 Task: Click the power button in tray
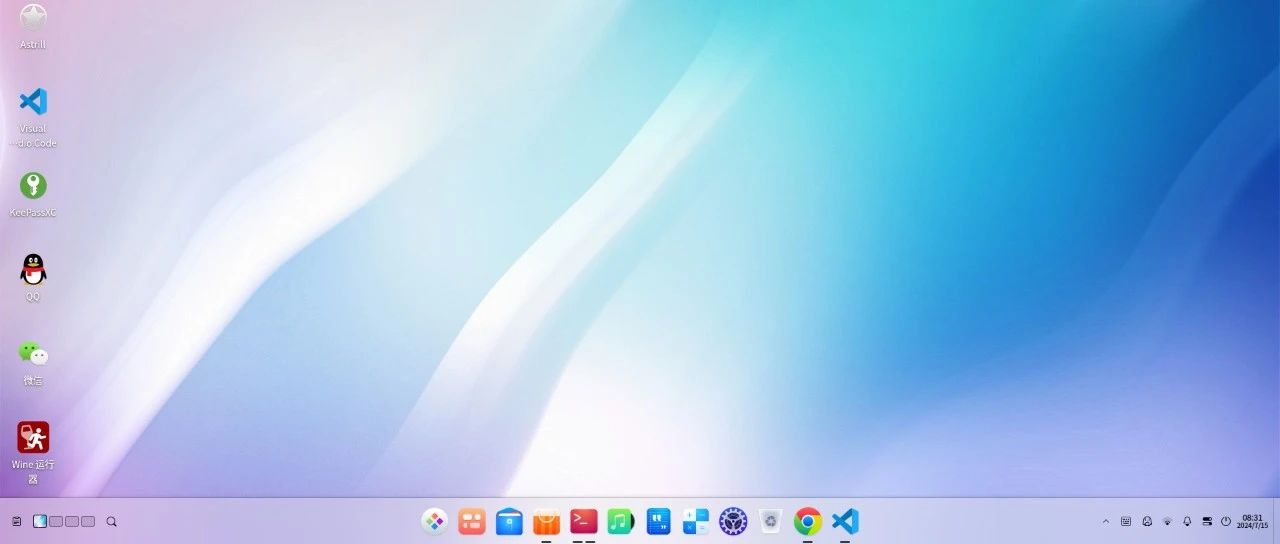[x=1226, y=521]
